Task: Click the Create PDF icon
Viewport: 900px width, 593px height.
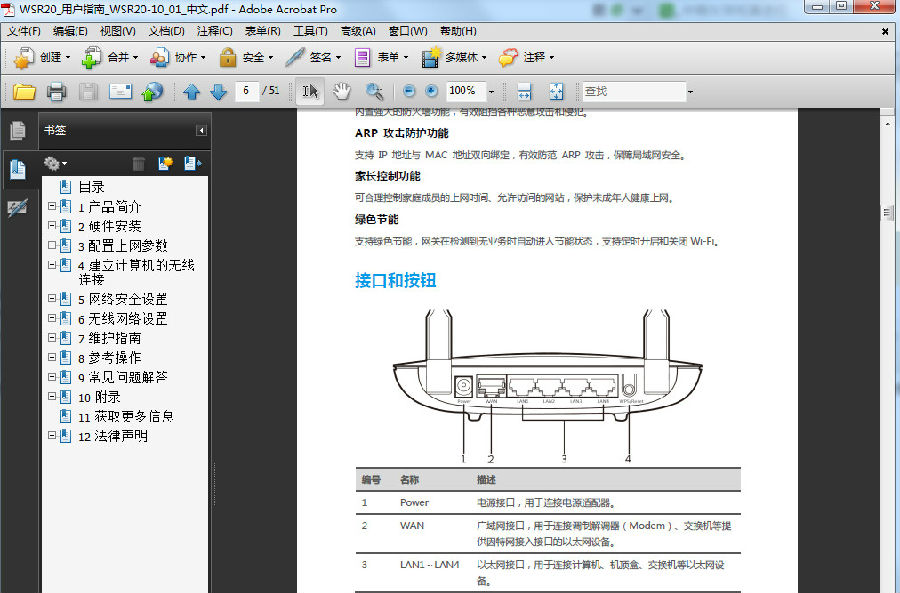Action: tap(24, 57)
